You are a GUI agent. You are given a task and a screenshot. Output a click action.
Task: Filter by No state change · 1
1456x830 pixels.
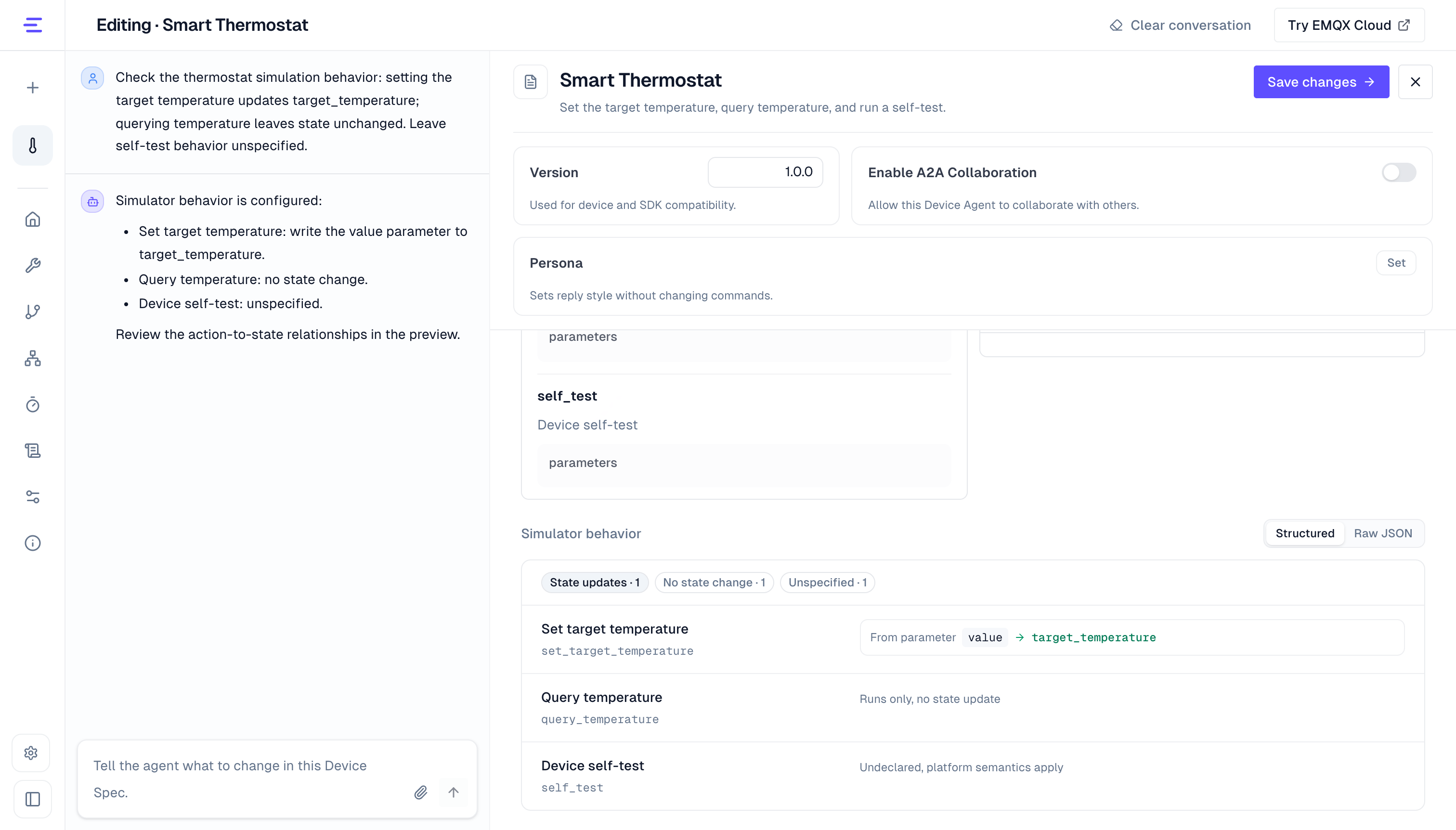pos(714,583)
